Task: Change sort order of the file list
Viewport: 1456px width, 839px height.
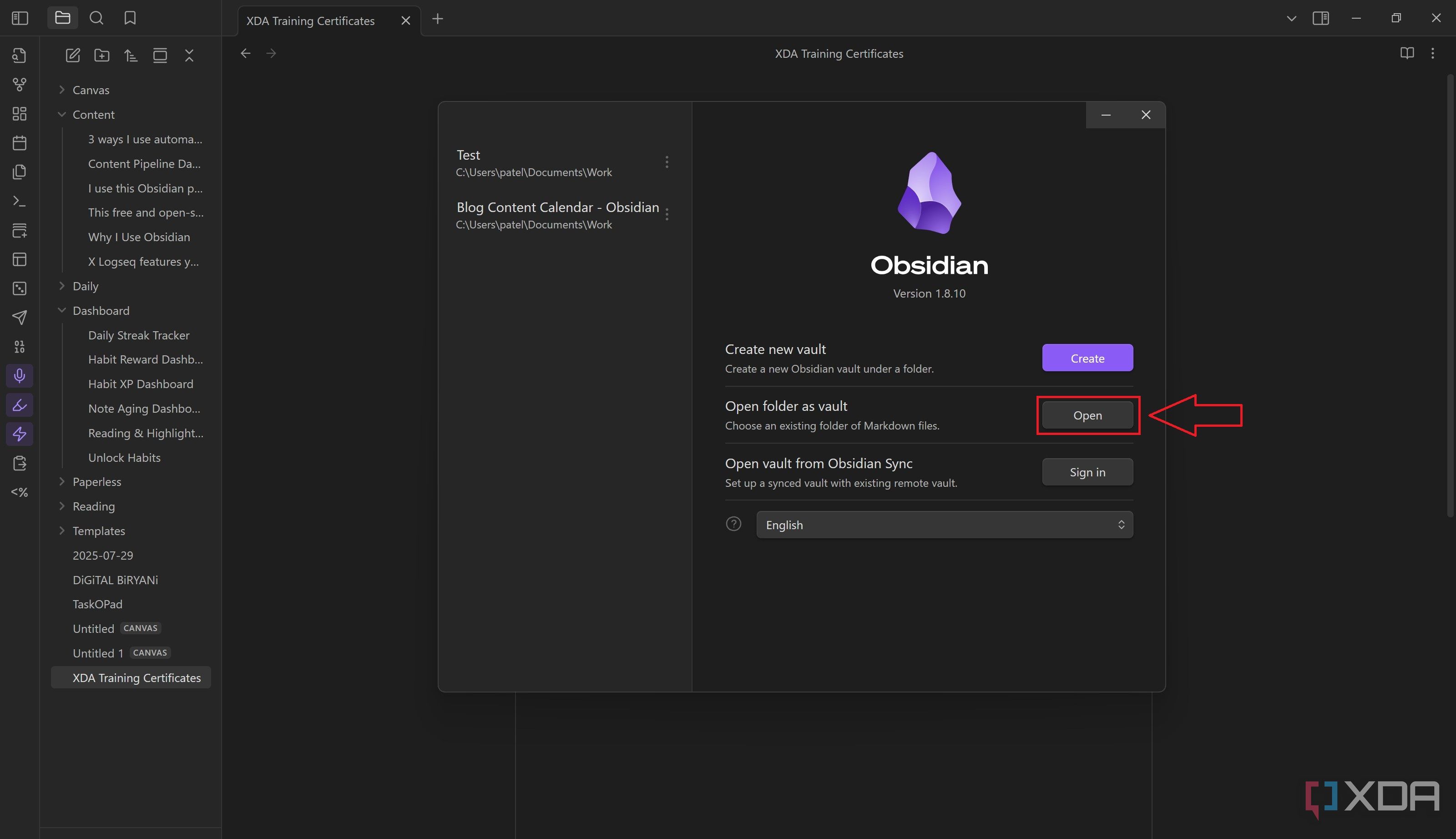Action: coord(130,56)
